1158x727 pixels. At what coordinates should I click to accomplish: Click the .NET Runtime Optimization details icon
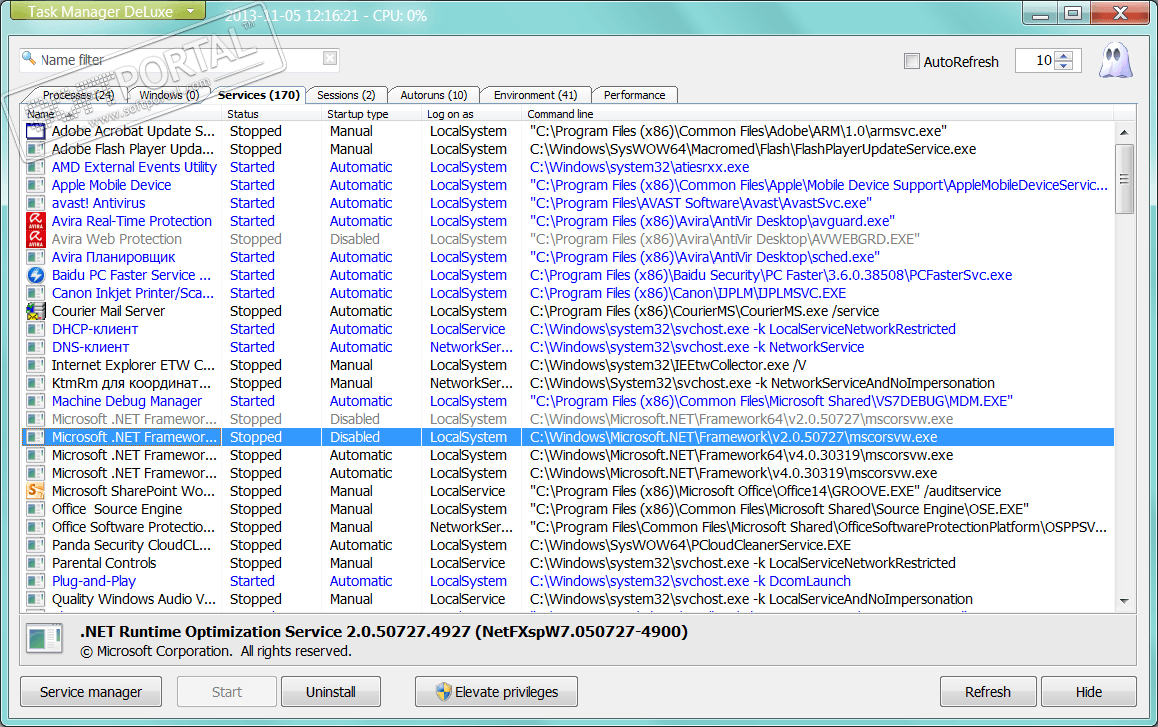pyautogui.click(x=44, y=639)
